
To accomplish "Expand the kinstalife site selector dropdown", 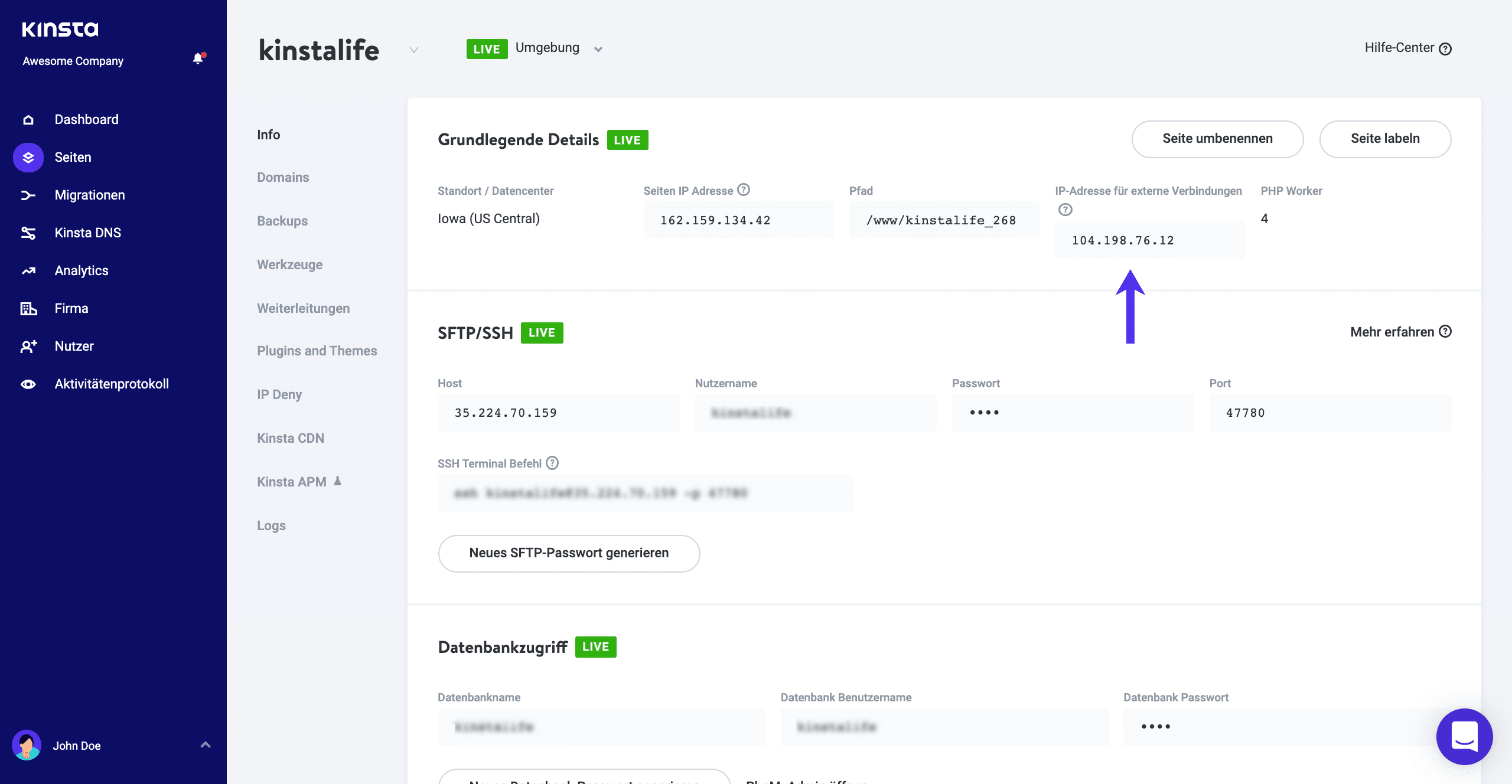I will click(x=412, y=51).
